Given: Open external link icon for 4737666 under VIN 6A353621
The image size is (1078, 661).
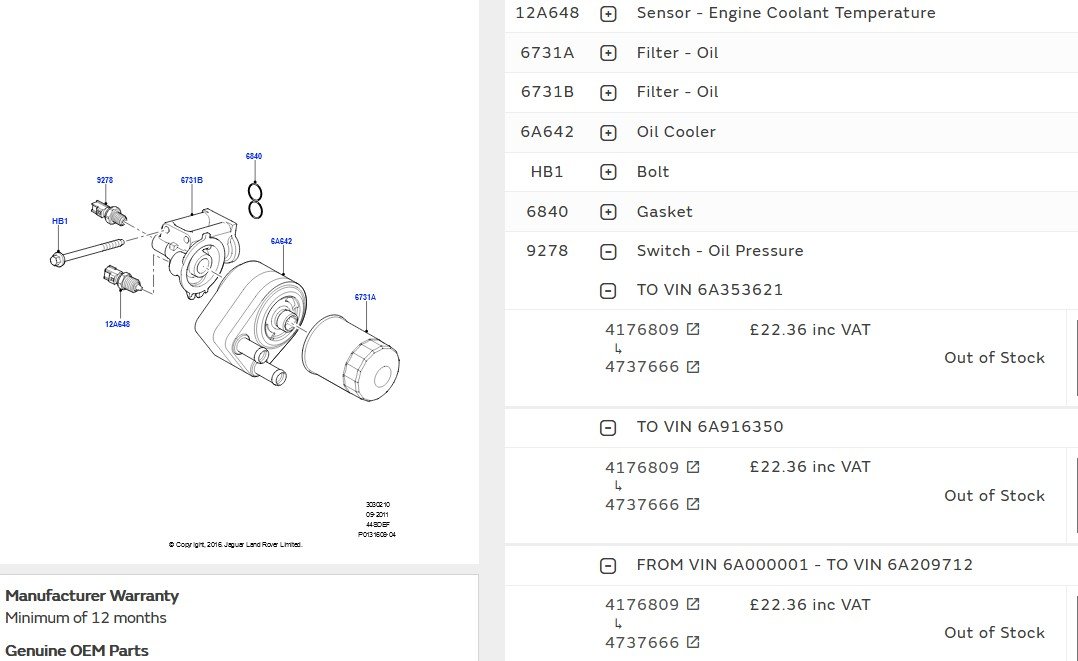Looking at the screenshot, I should pyautogui.click(x=693, y=367).
